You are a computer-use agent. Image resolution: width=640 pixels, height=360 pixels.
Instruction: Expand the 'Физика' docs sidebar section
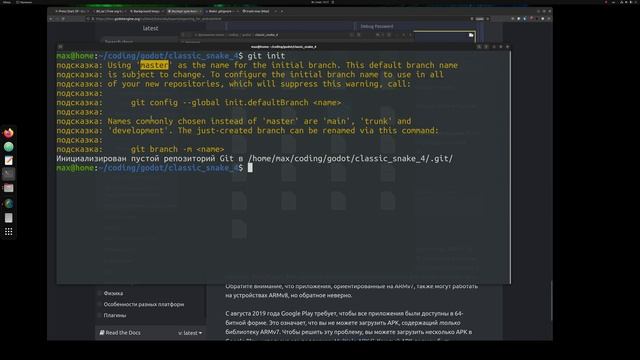(x=113, y=293)
